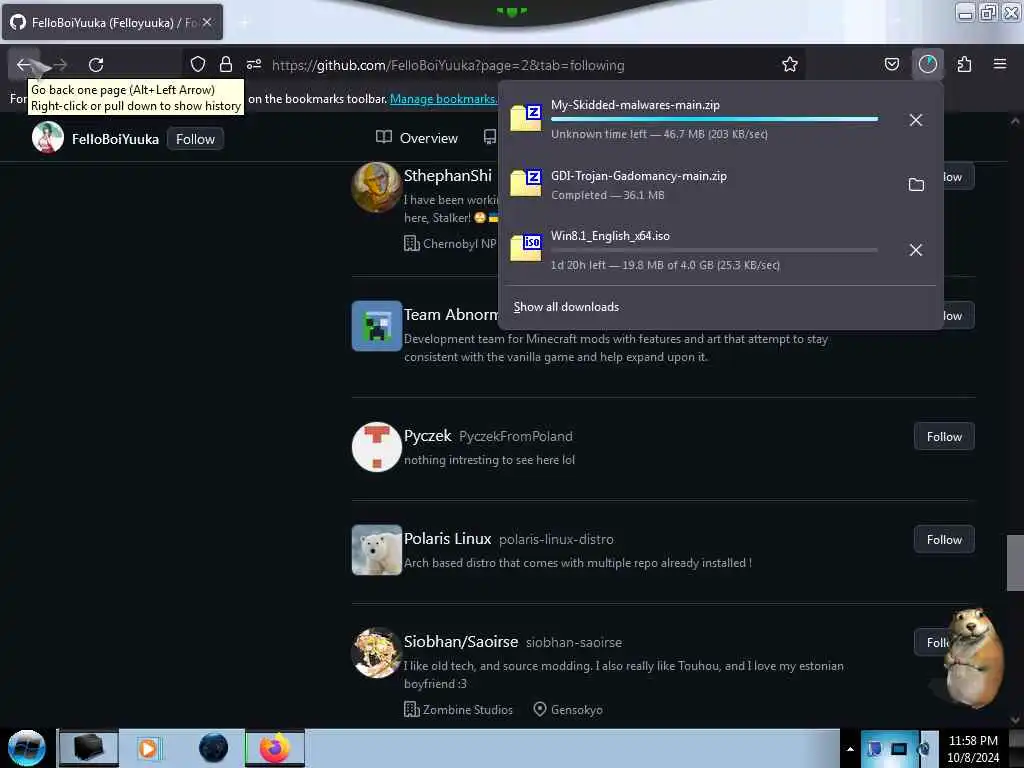Open the Polaris Linux profile link
Viewport: 1024px width, 768px height.
tap(447, 539)
